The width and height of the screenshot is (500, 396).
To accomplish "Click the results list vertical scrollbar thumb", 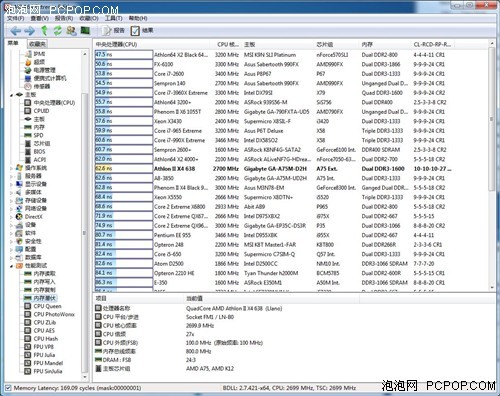I will tap(491, 119).
